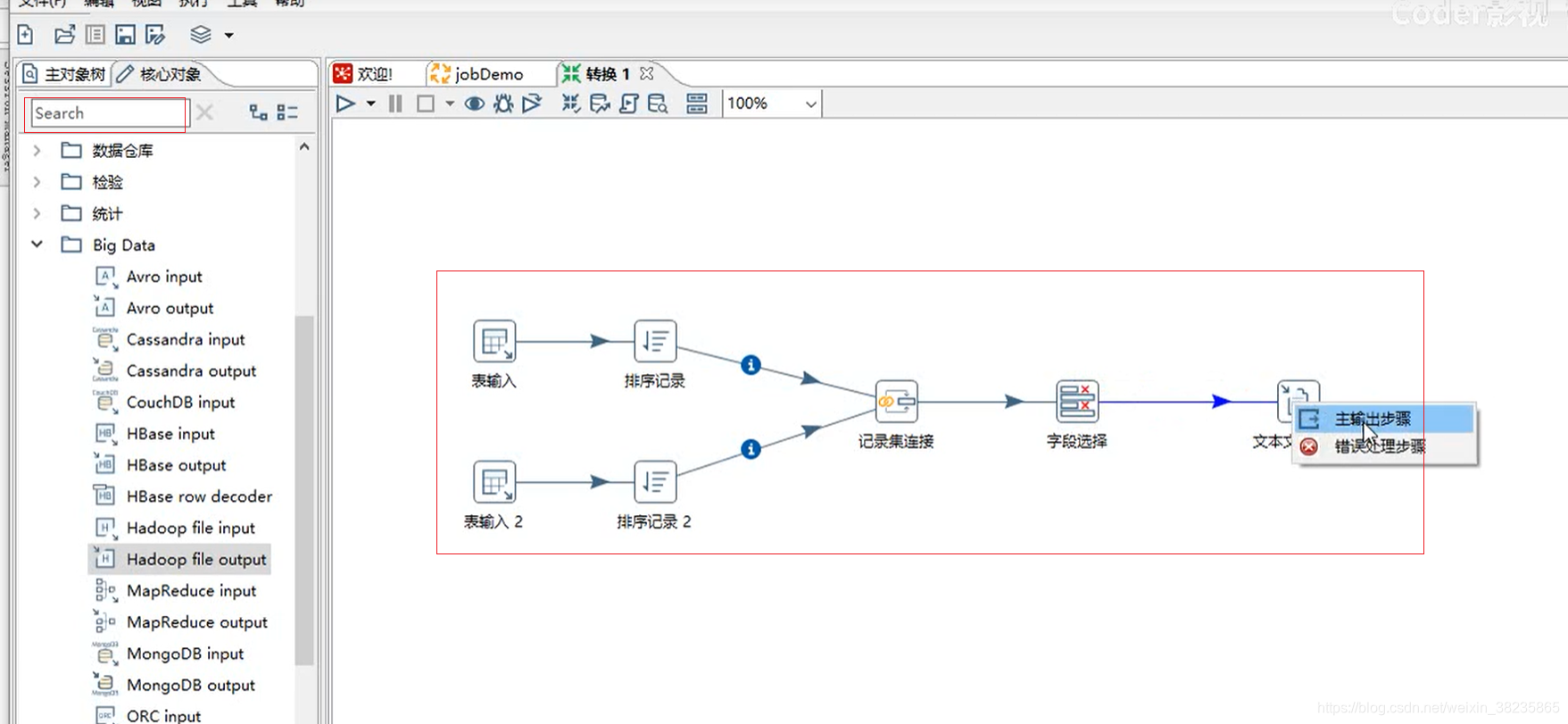Screen dimensions: 1568x724
Task: Expand the 数据仓库 folder
Action: [37, 151]
